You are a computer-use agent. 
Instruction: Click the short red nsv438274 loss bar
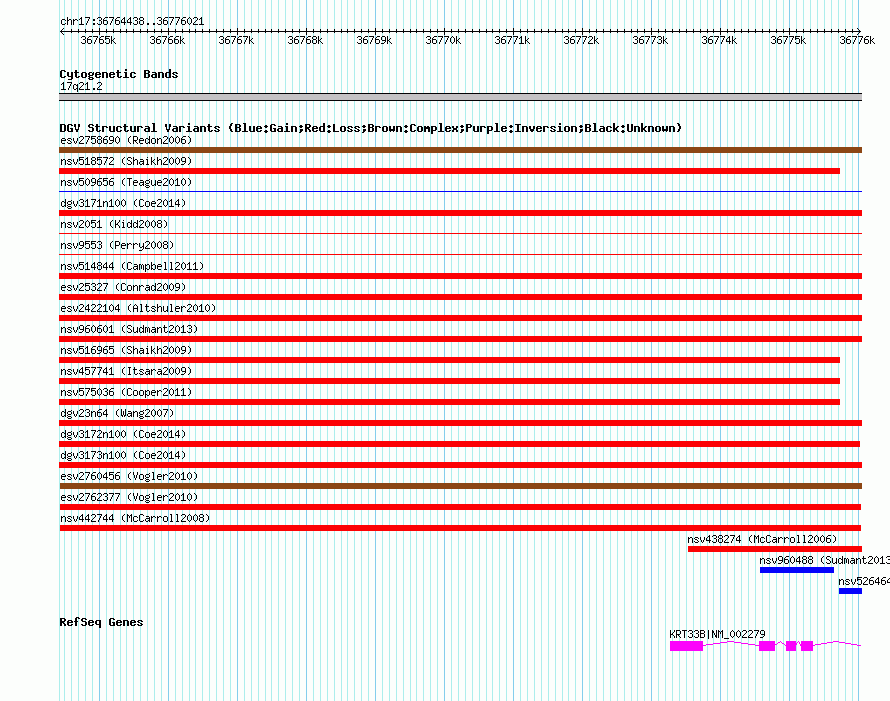pyautogui.click(x=775, y=549)
